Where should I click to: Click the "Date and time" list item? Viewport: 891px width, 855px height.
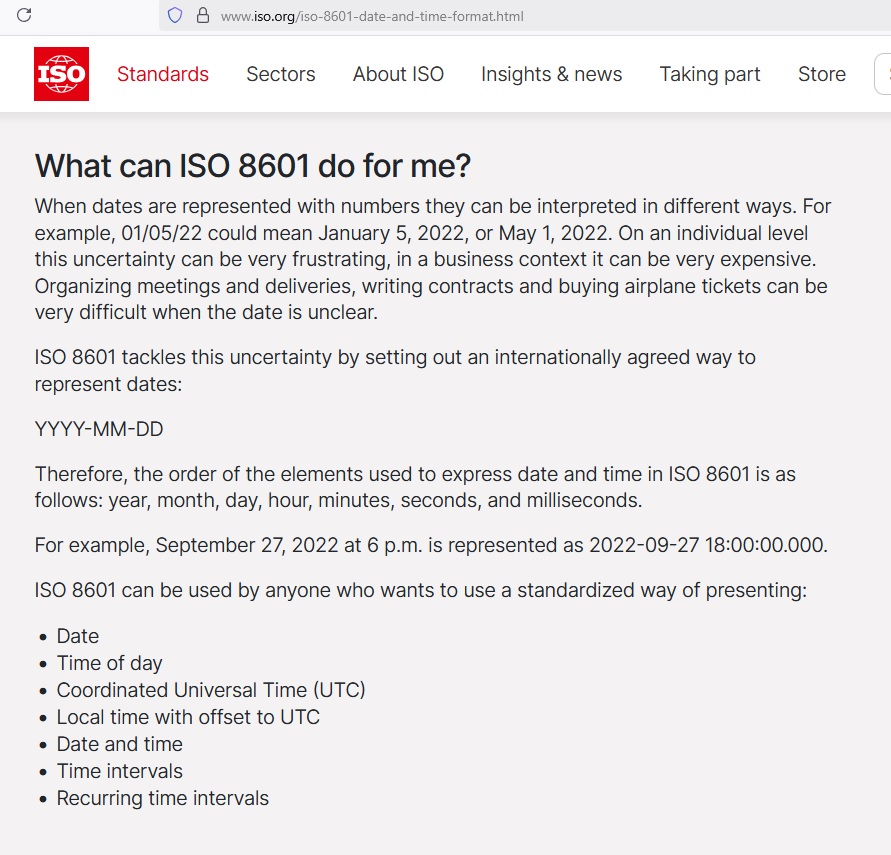coord(120,744)
